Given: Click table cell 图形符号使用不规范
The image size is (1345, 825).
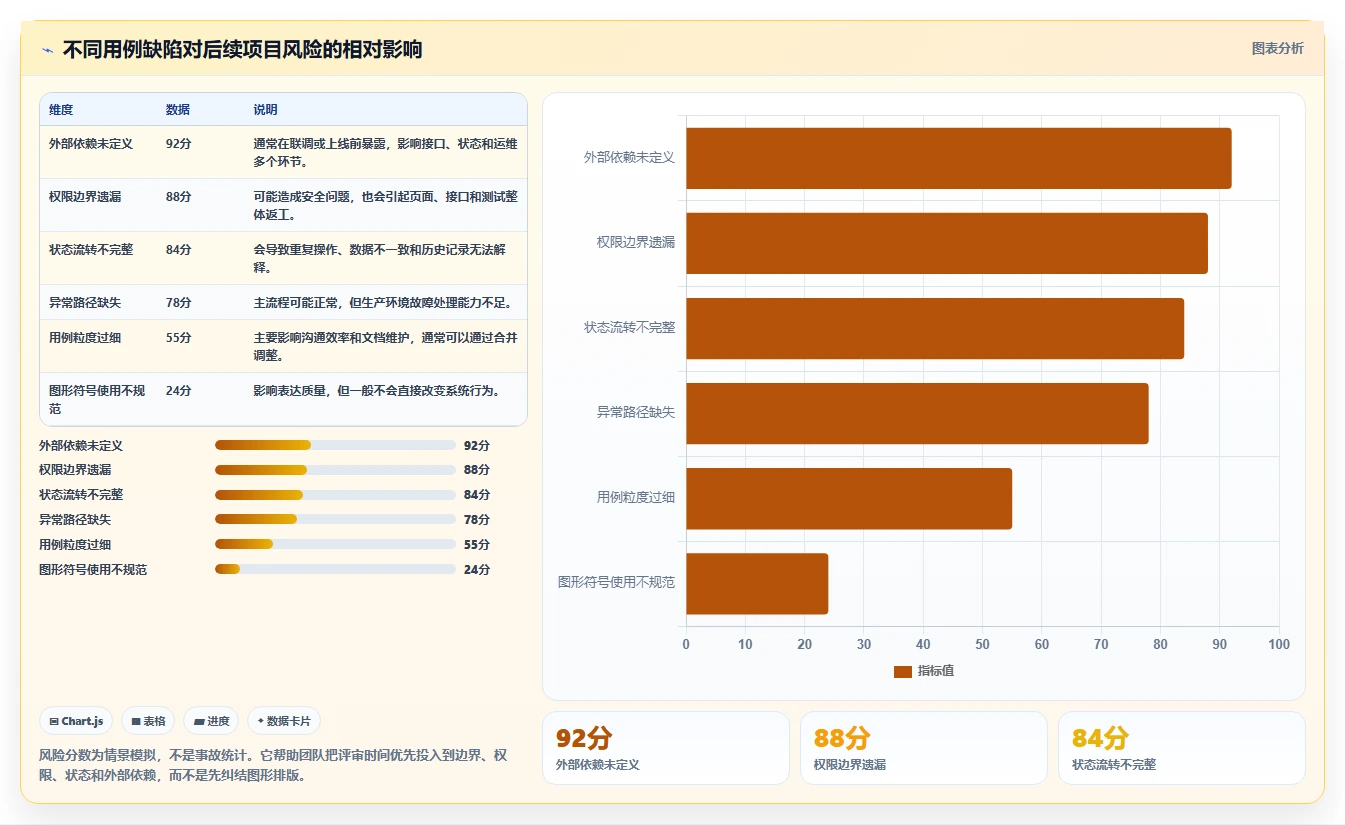Looking at the screenshot, I should point(97,400).
